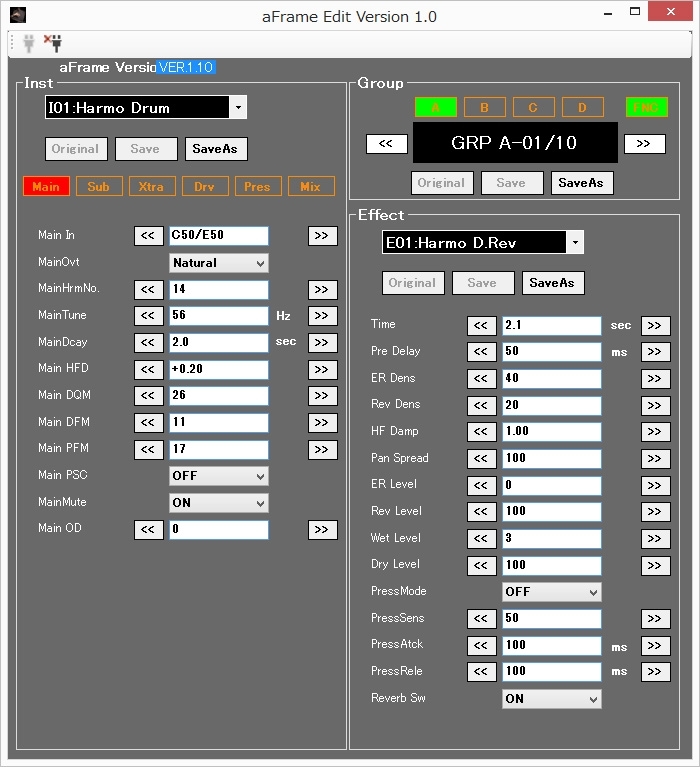This screenshot has width=700, height=767.
Task: Increase Pre Delay with >> button
Action: (655, 352)
